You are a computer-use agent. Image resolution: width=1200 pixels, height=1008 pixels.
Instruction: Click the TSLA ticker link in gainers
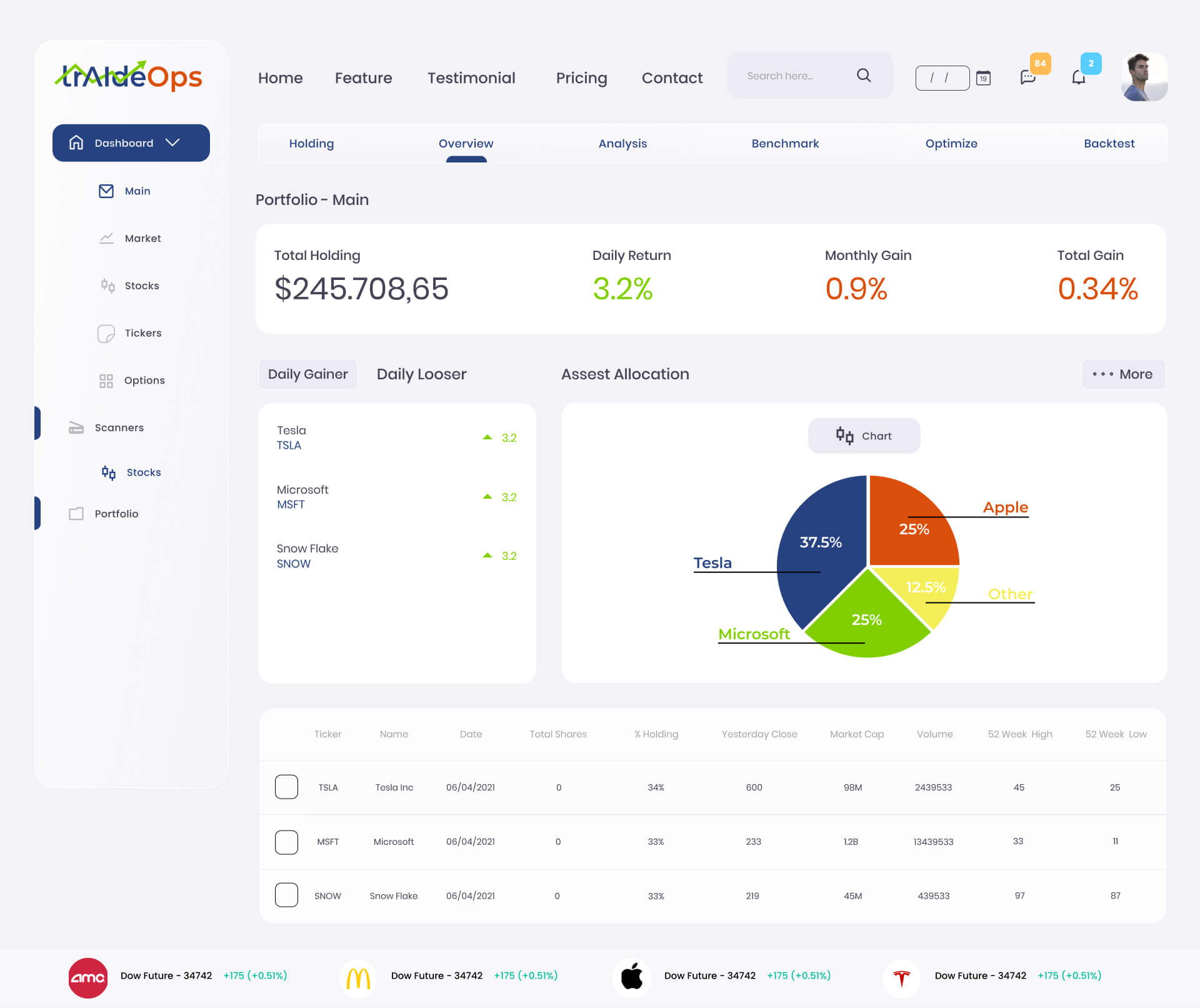[289, 446]
